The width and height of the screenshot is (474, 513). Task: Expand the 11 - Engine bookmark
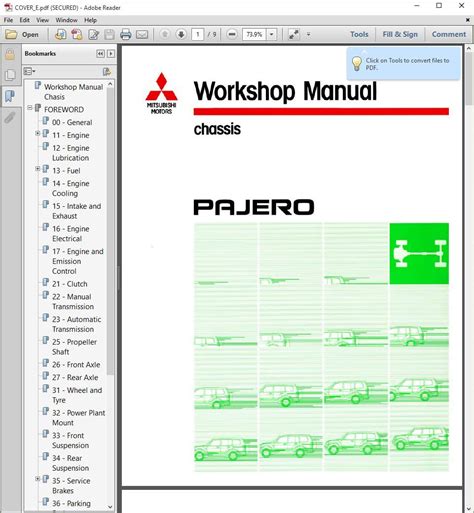pos(38,133)
